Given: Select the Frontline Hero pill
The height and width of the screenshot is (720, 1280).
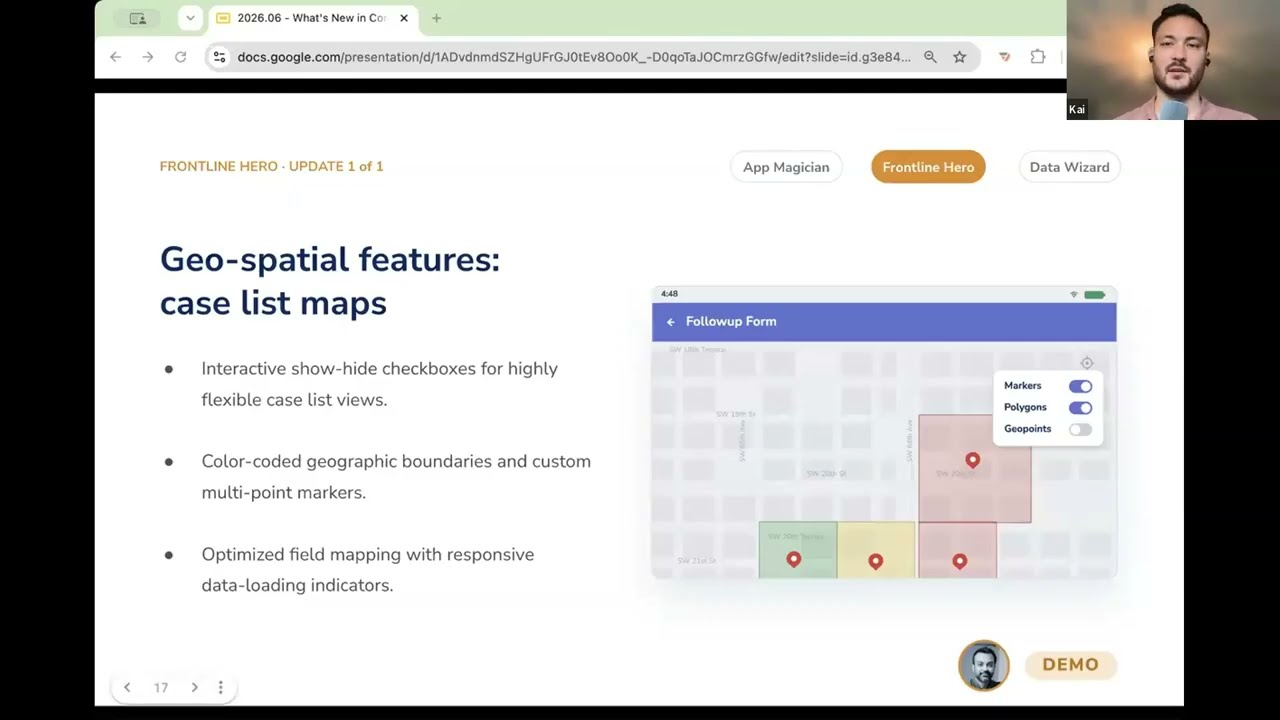Looking at the screenshot, I should (x=928, y=167).
